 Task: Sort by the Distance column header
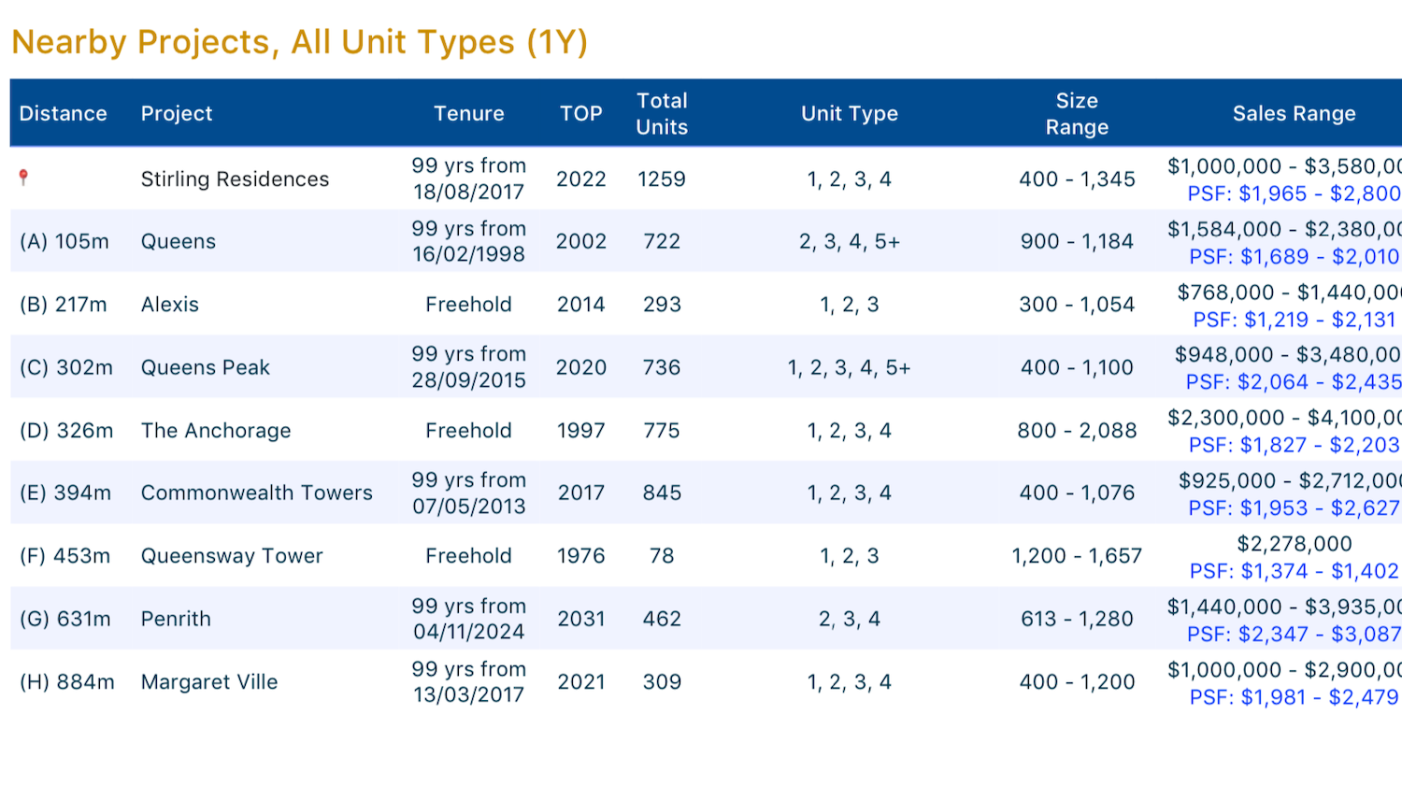(63, 113)
